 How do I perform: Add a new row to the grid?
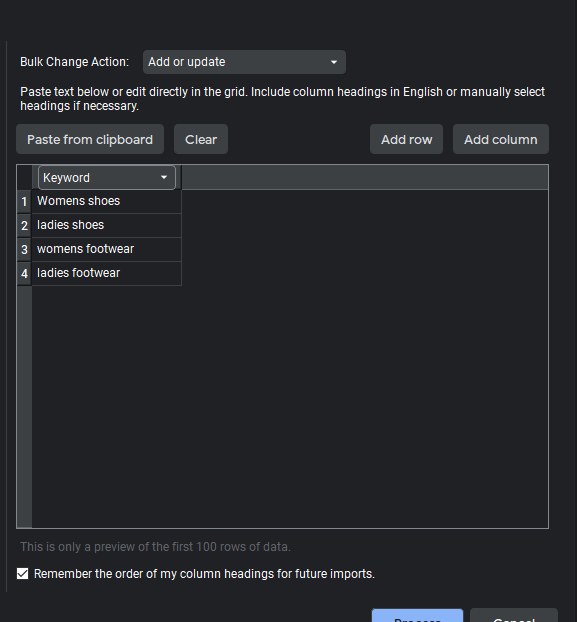click(x=406, y=139)
